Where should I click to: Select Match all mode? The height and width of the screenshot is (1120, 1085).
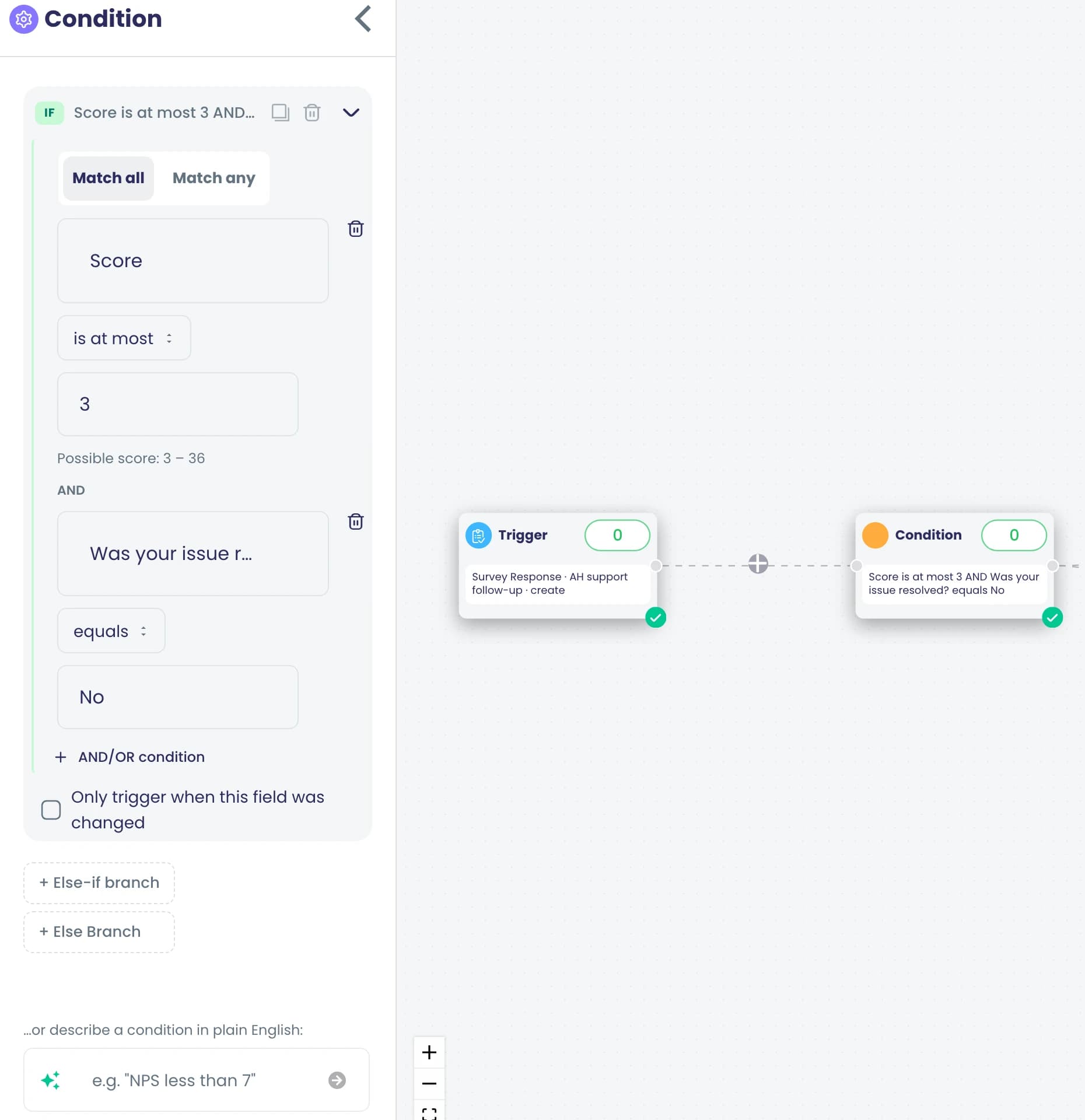[x=108, y=178]
